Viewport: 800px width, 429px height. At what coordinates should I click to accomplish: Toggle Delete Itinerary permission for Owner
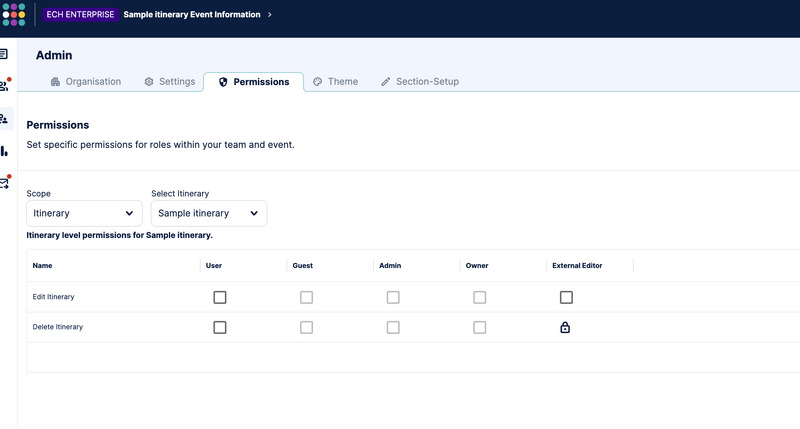480,327
